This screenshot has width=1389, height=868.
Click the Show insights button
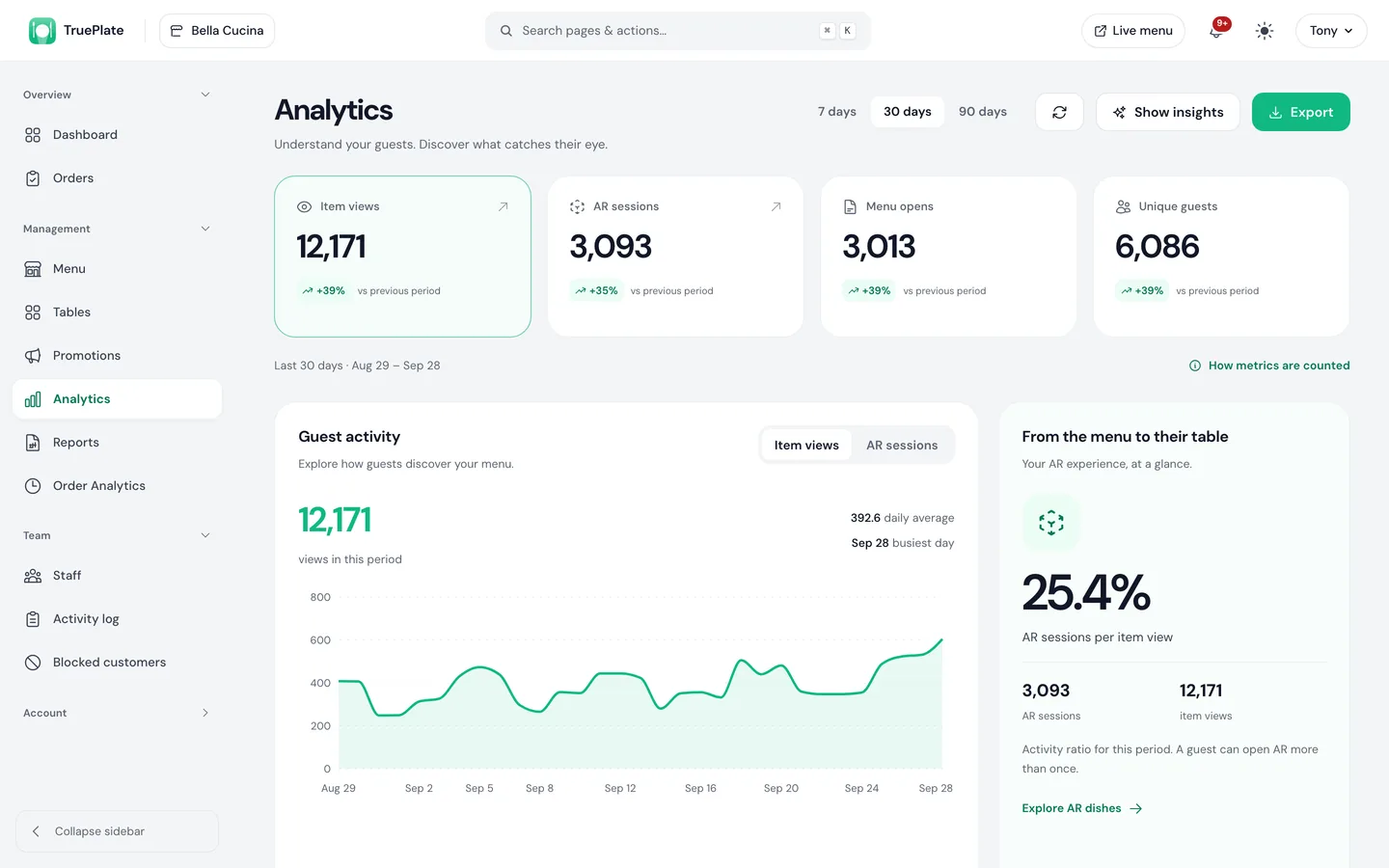pyautogui.click(x=1168, y=112)
